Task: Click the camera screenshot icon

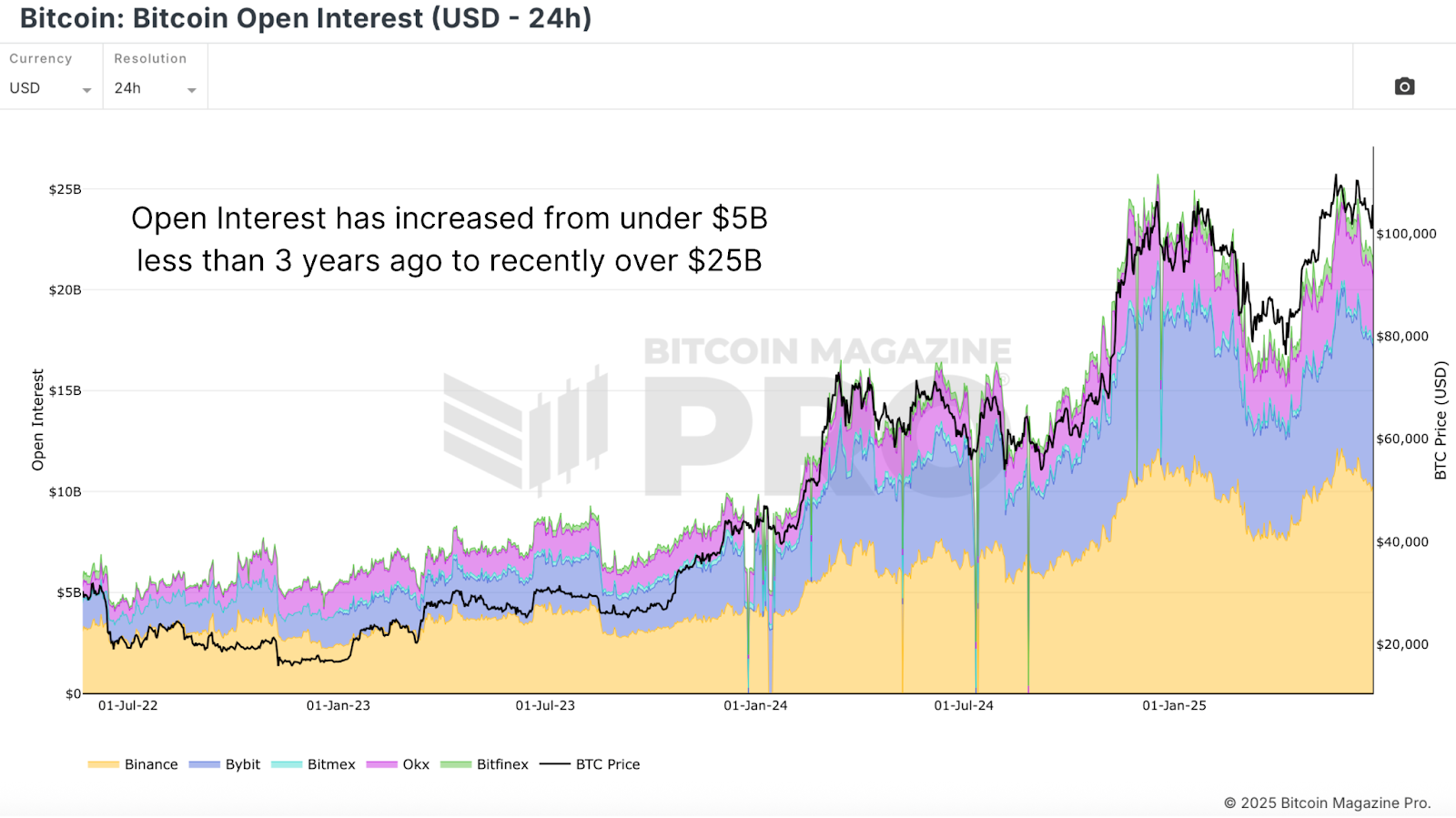Action: coord(1404,86)
